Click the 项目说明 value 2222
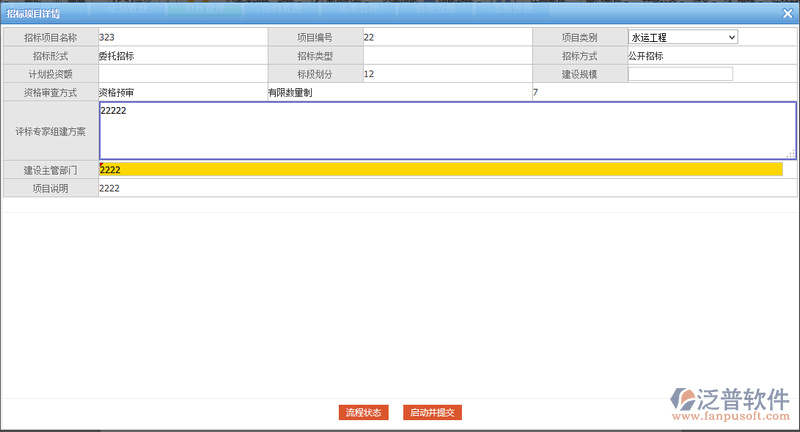The width and height of the screenshot is (800, 432). pyautogui.click(x=110, y=188)
